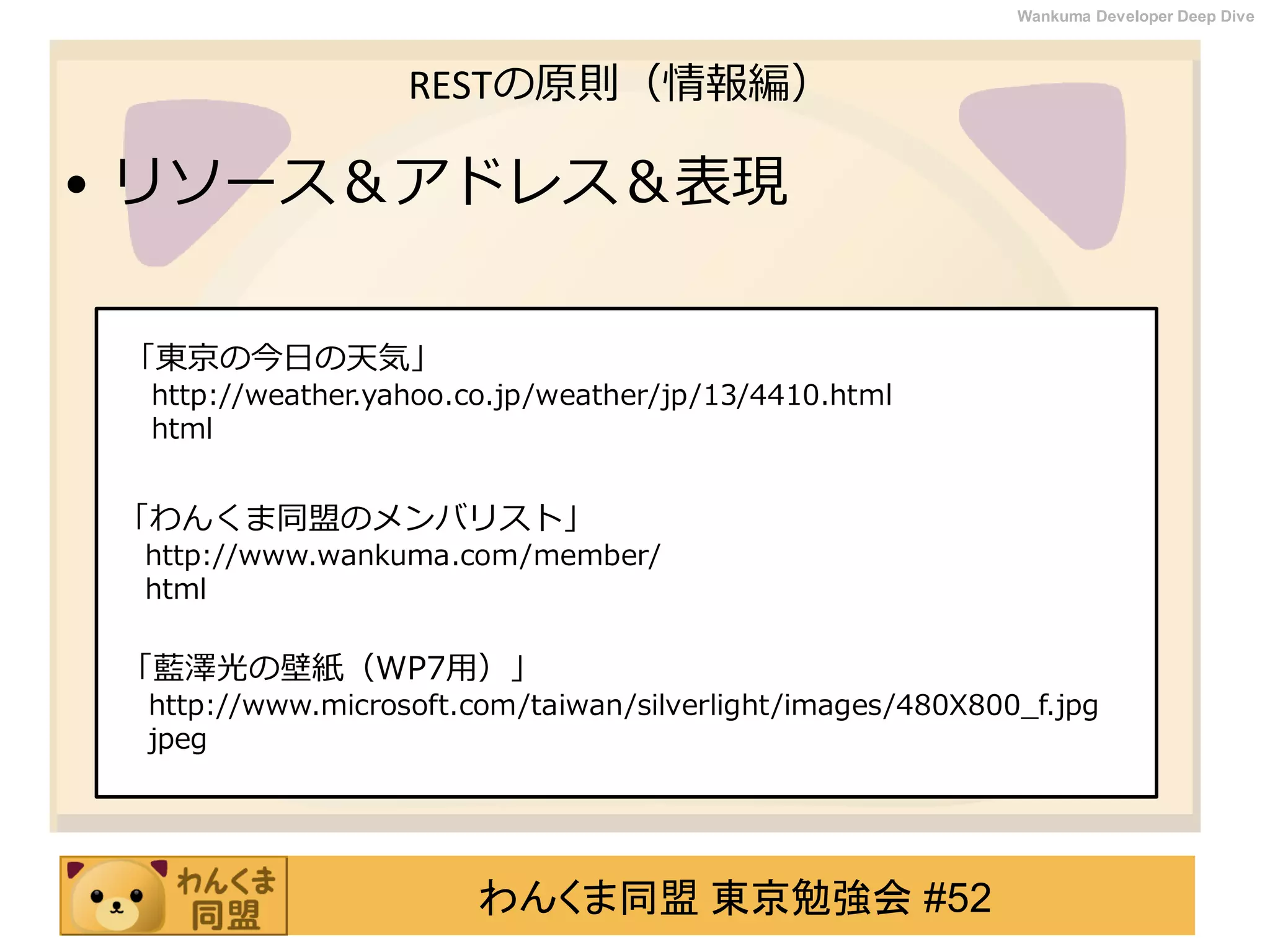Screen dimensions: 1270x952
Task: Open the weather.yahoo.co.jp URL
Action: point(522,395)
